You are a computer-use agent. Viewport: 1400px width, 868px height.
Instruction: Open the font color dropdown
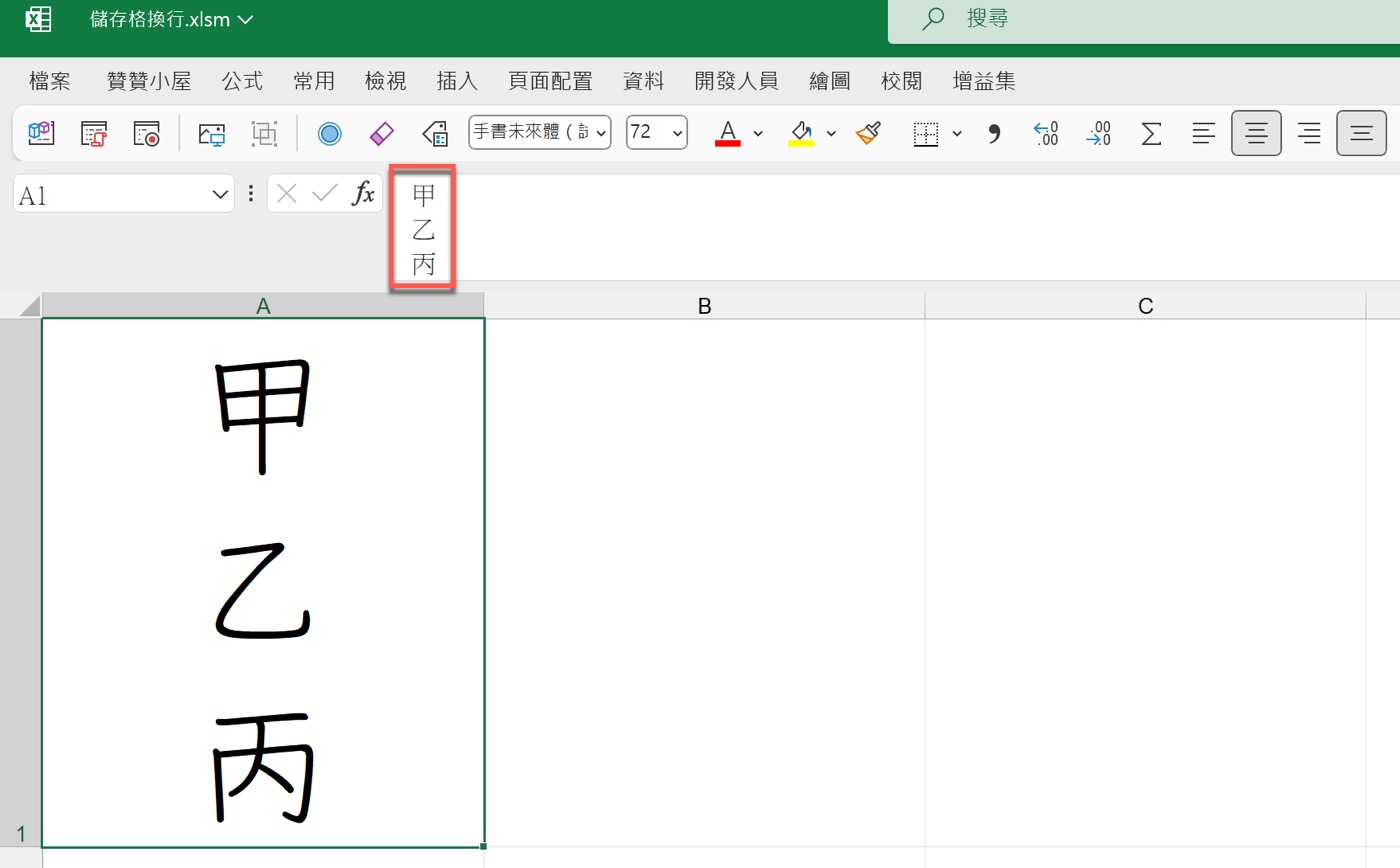(757, 133)
